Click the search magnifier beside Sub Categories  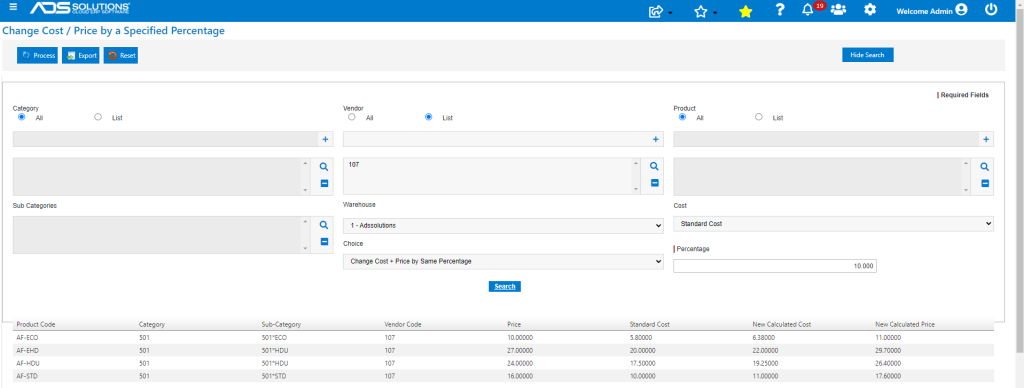(324, 225)
